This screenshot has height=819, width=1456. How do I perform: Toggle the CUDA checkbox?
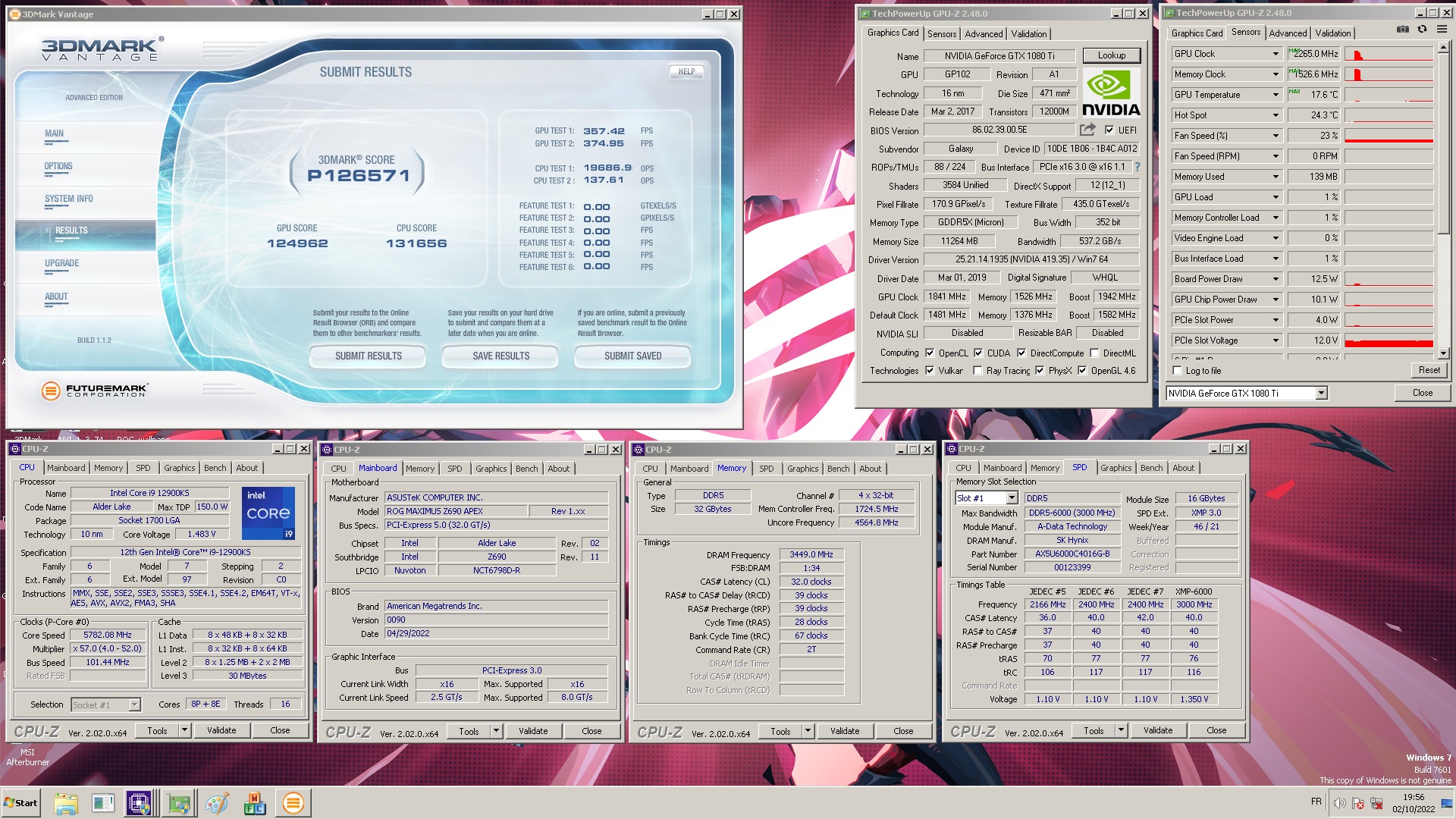click(x=978, y=353)
